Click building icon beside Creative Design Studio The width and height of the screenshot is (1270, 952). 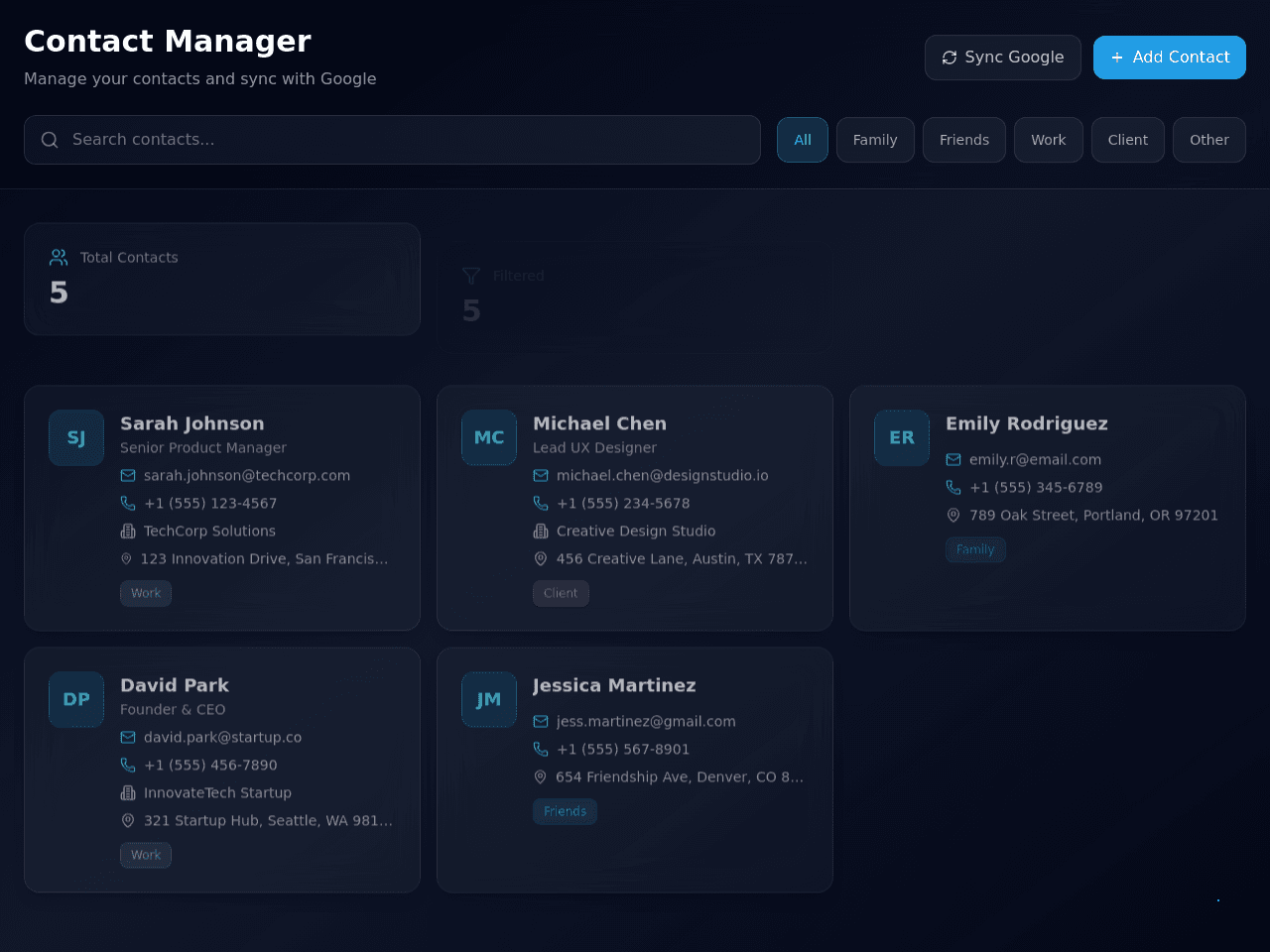[x=541, y=532]
